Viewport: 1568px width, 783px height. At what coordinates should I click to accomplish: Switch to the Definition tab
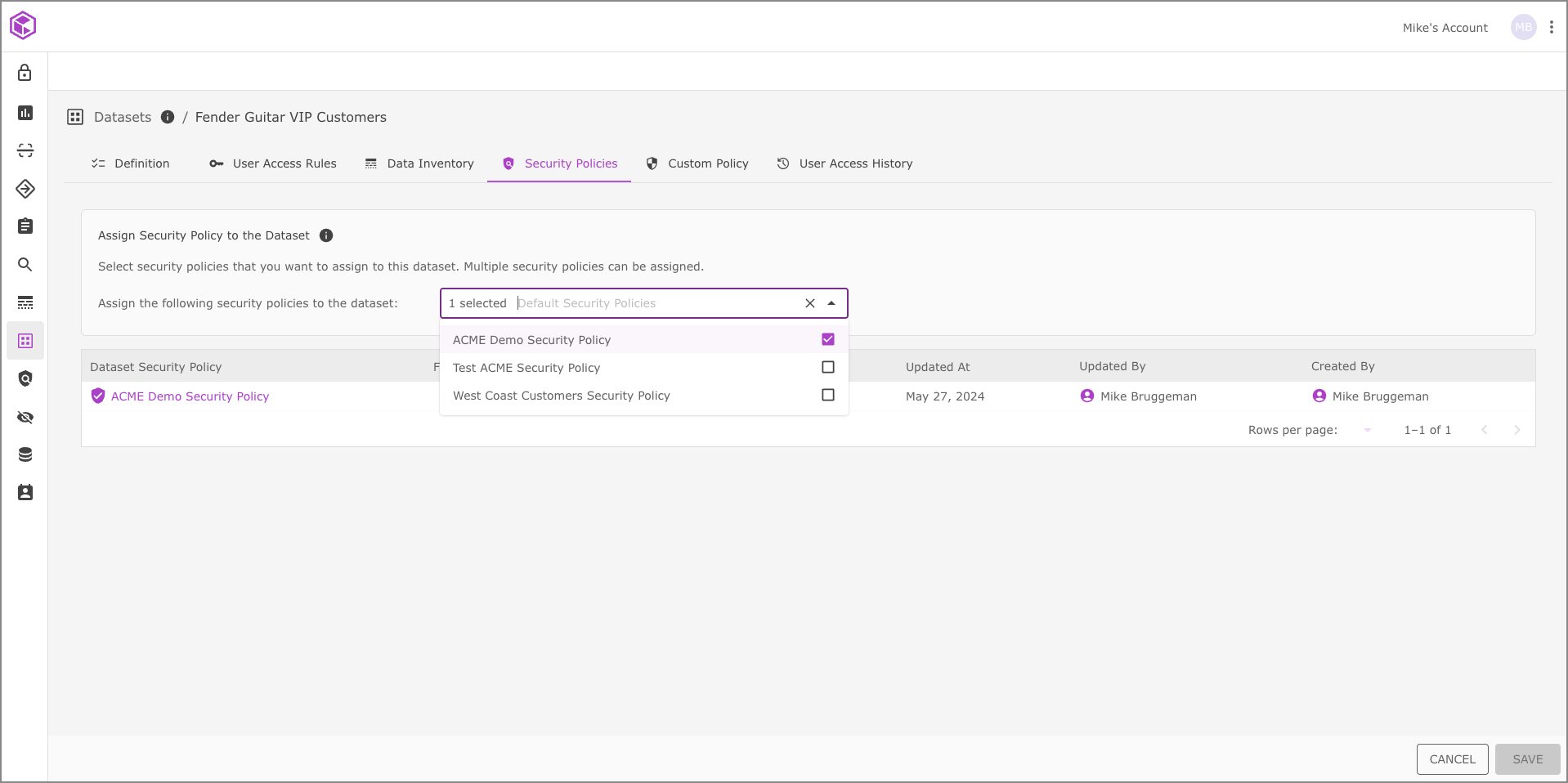pos(131,163)
